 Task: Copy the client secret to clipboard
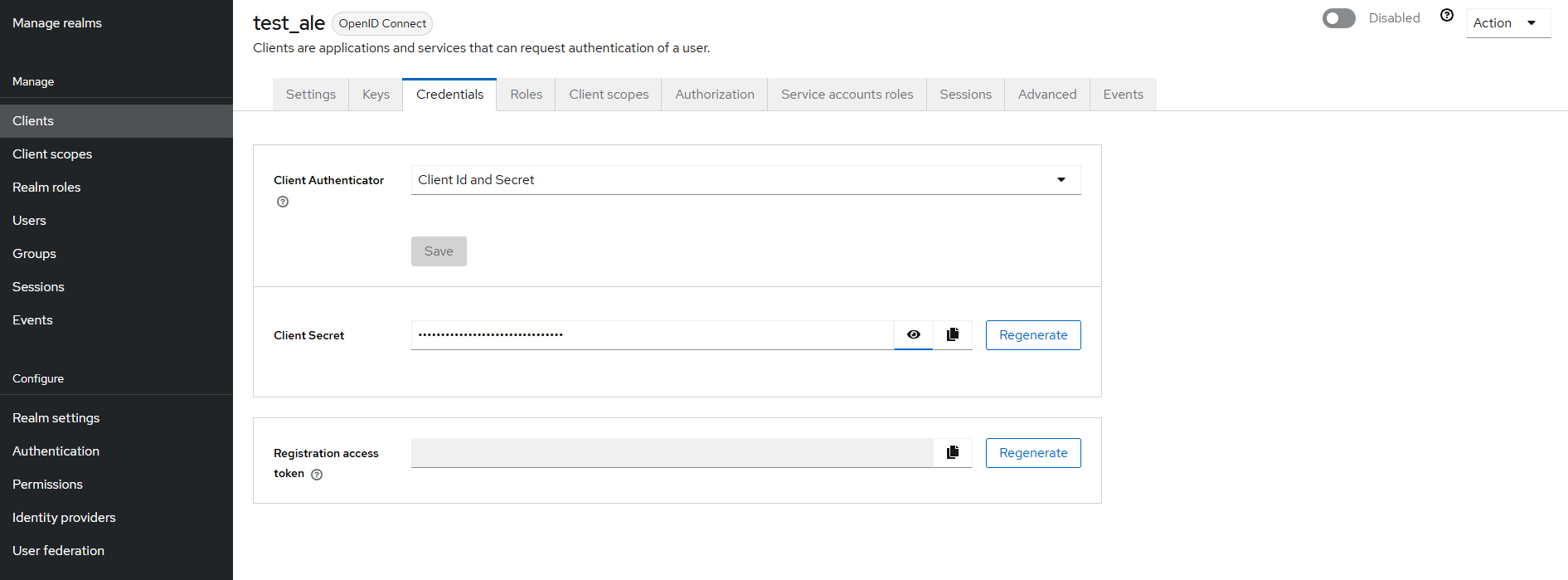click(953, 334)
